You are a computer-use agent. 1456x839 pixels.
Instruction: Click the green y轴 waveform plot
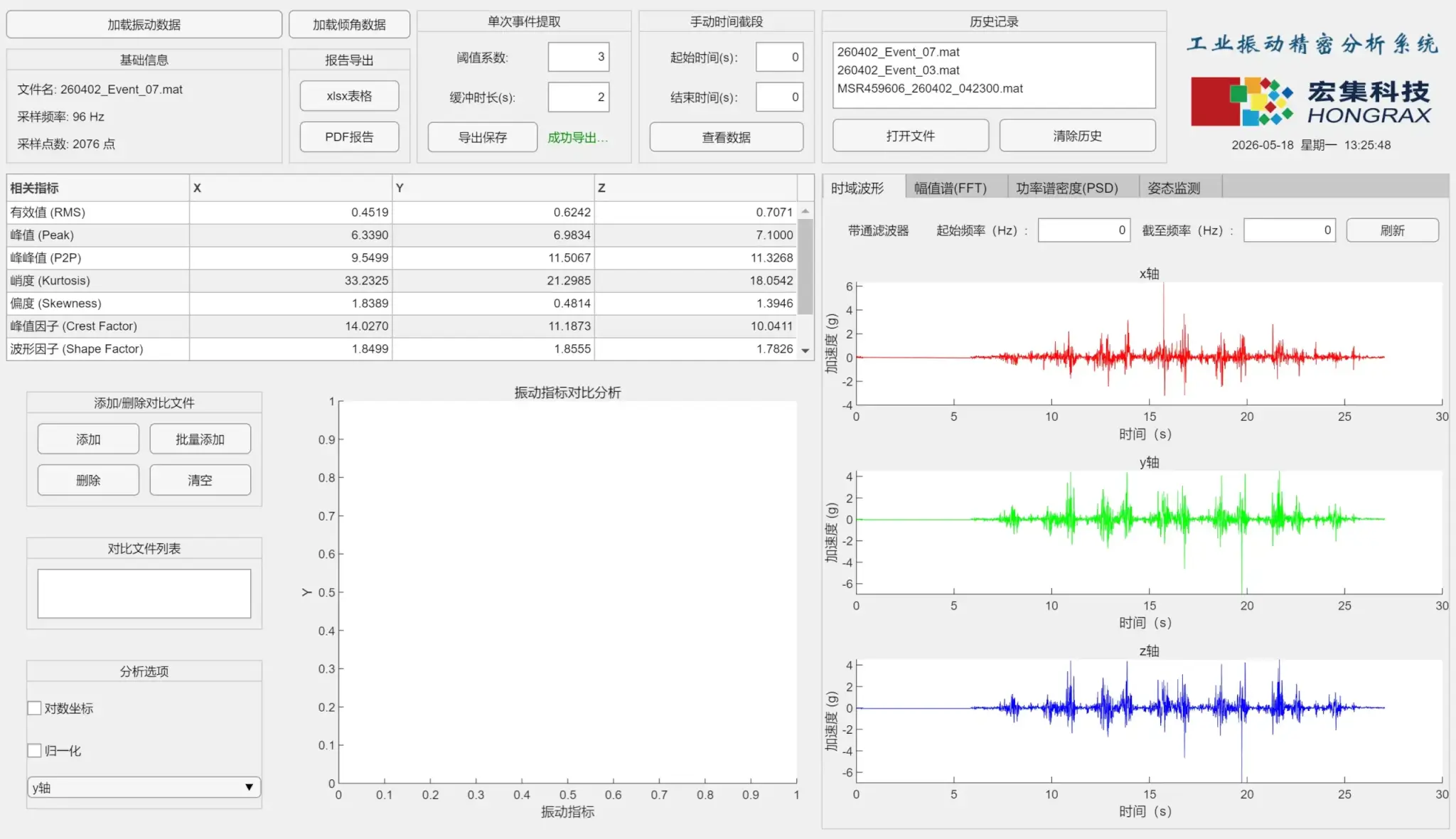coord(1150,532)
